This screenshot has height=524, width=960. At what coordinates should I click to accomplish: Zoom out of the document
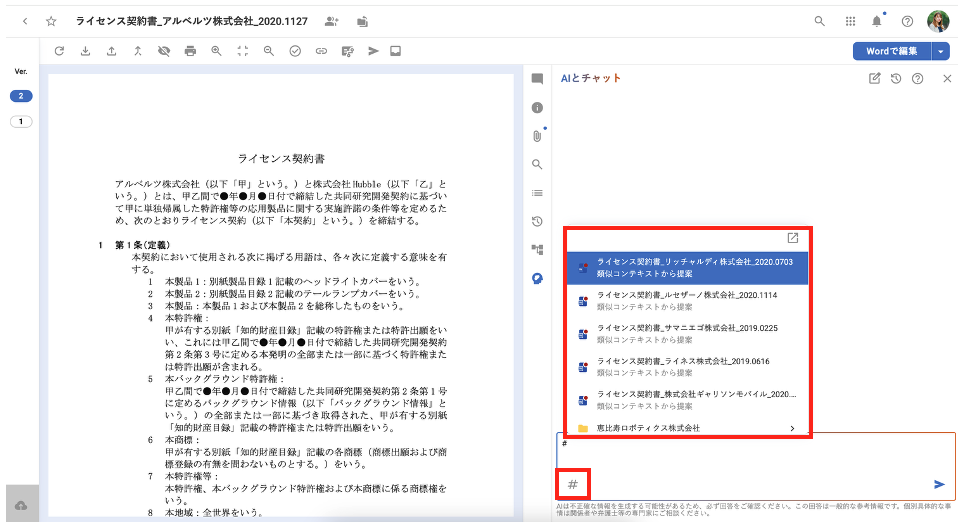tap(269, 51)
